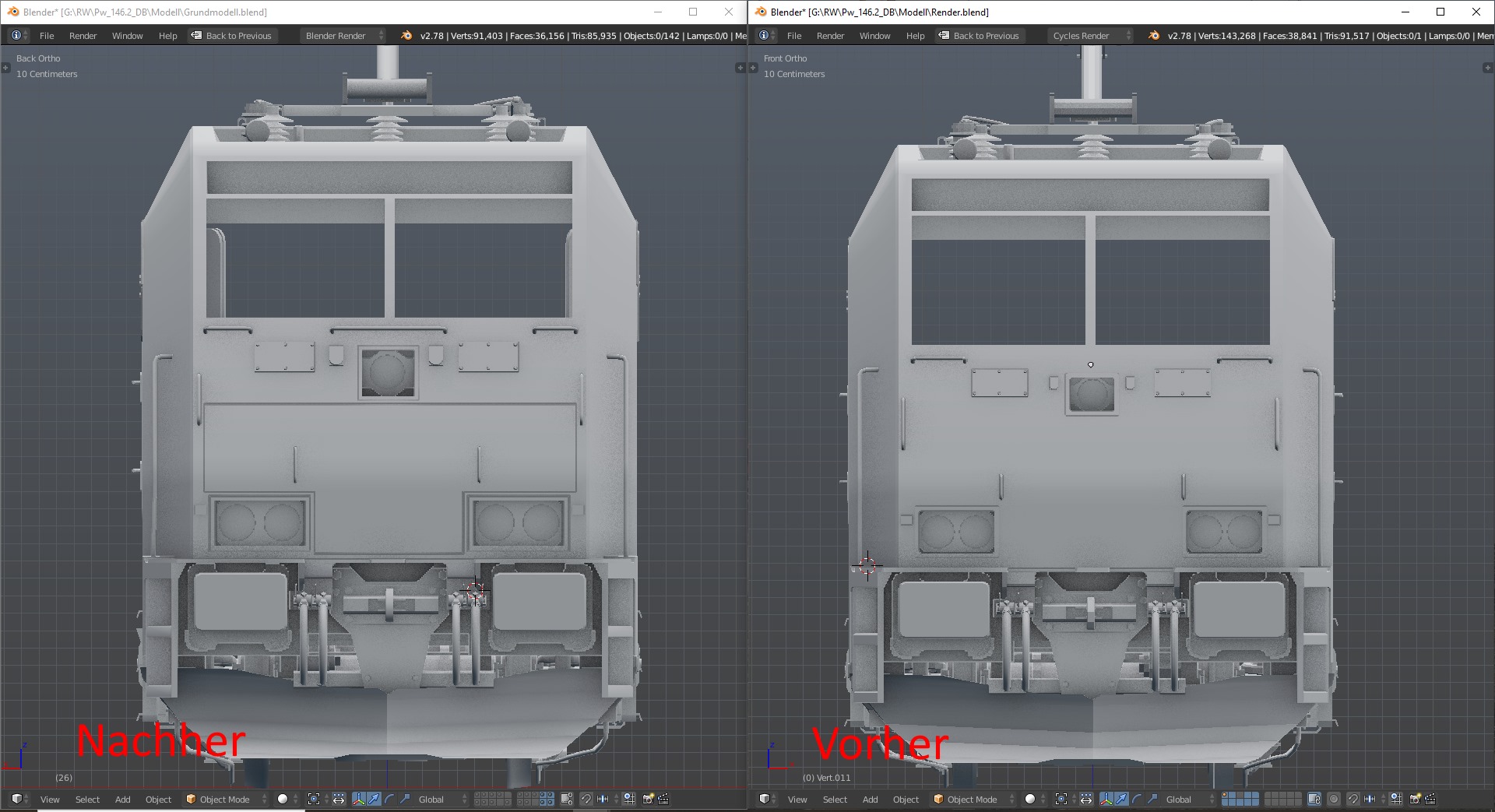Select scale manipulator in Render.blend window
Viewport: 1495px width, 812px height.
coord(1152,799)
